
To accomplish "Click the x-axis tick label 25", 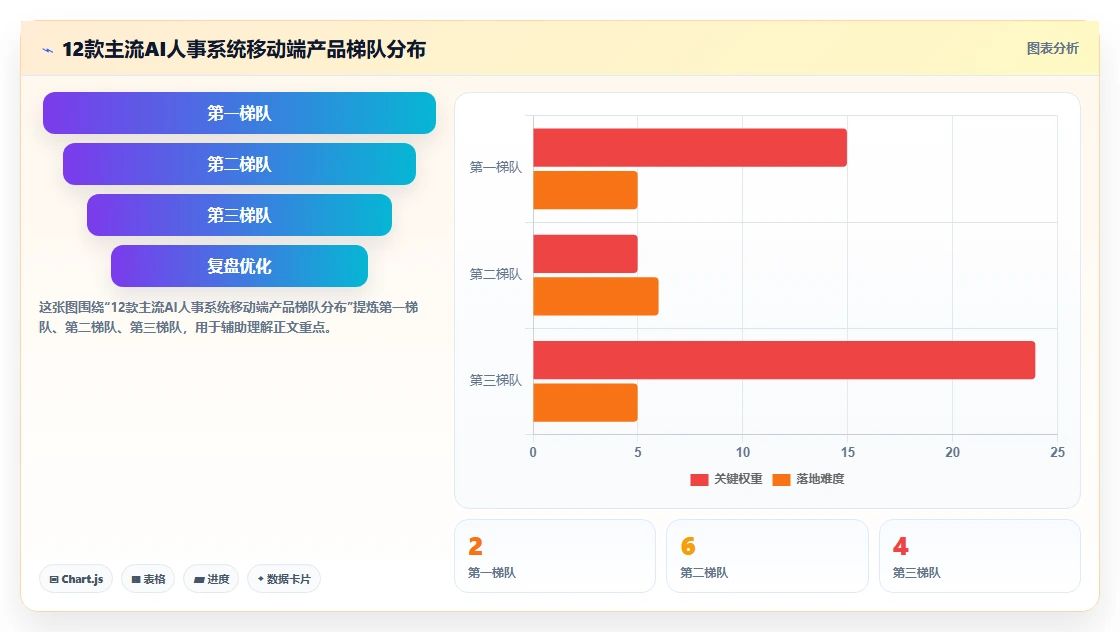I will click(x=1057, y=452).
